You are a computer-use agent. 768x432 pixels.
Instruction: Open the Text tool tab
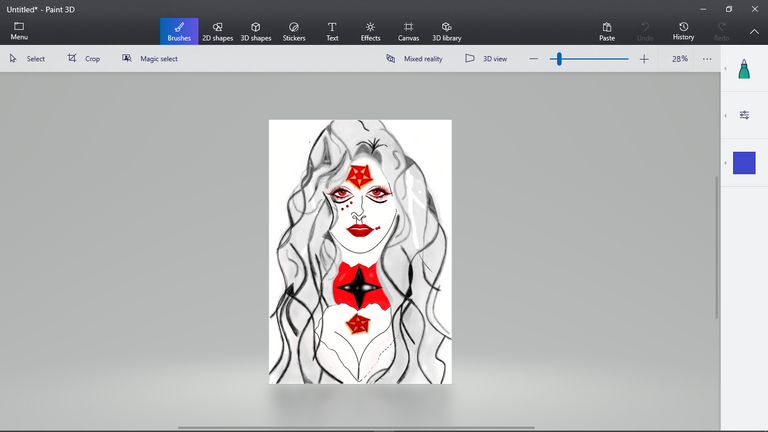pyautogui.click(x=332, y=31)
